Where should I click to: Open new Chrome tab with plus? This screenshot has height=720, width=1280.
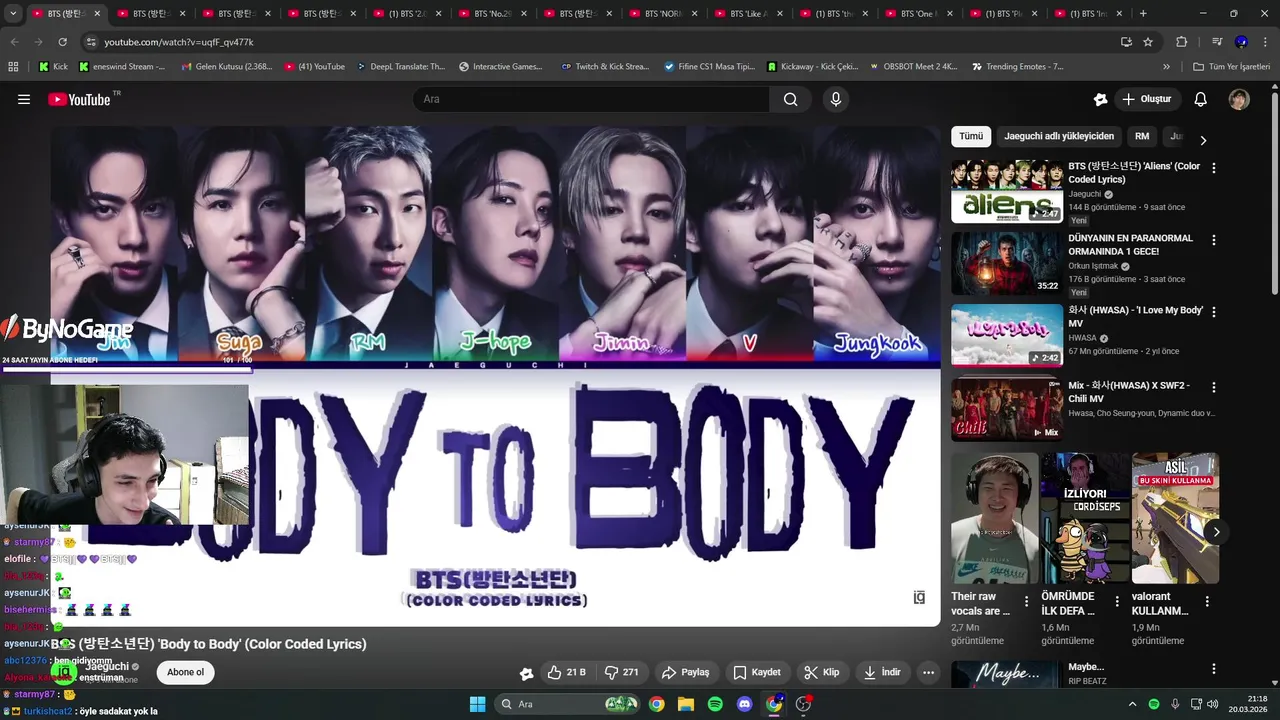(1143, 14)
